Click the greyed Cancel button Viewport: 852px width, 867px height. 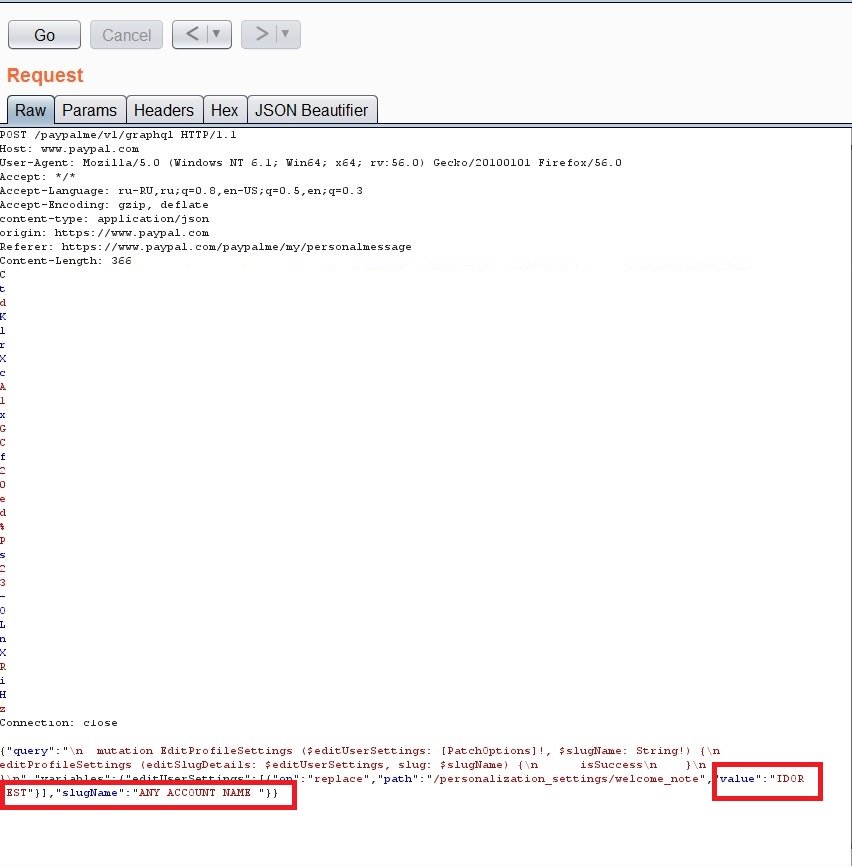click(x=126, y=35)
